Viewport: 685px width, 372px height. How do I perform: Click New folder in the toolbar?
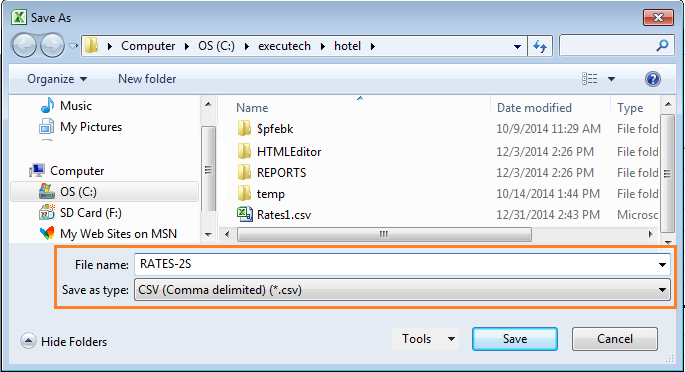(x=147, y=79)
